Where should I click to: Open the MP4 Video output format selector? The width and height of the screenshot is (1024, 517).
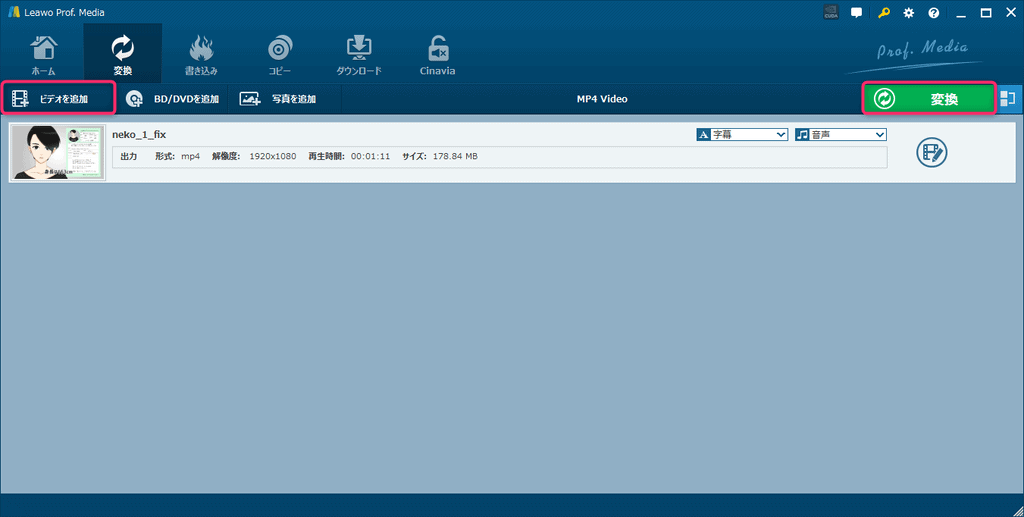click(x=602, y=99)
